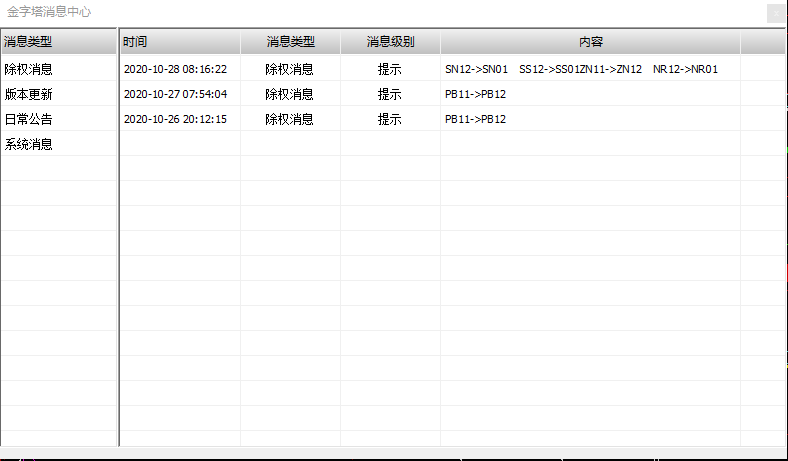The image size is (788, 461).
Task: Select the 2020-10-27 07:54:04 timestamp cell
Action: (175, 94)
